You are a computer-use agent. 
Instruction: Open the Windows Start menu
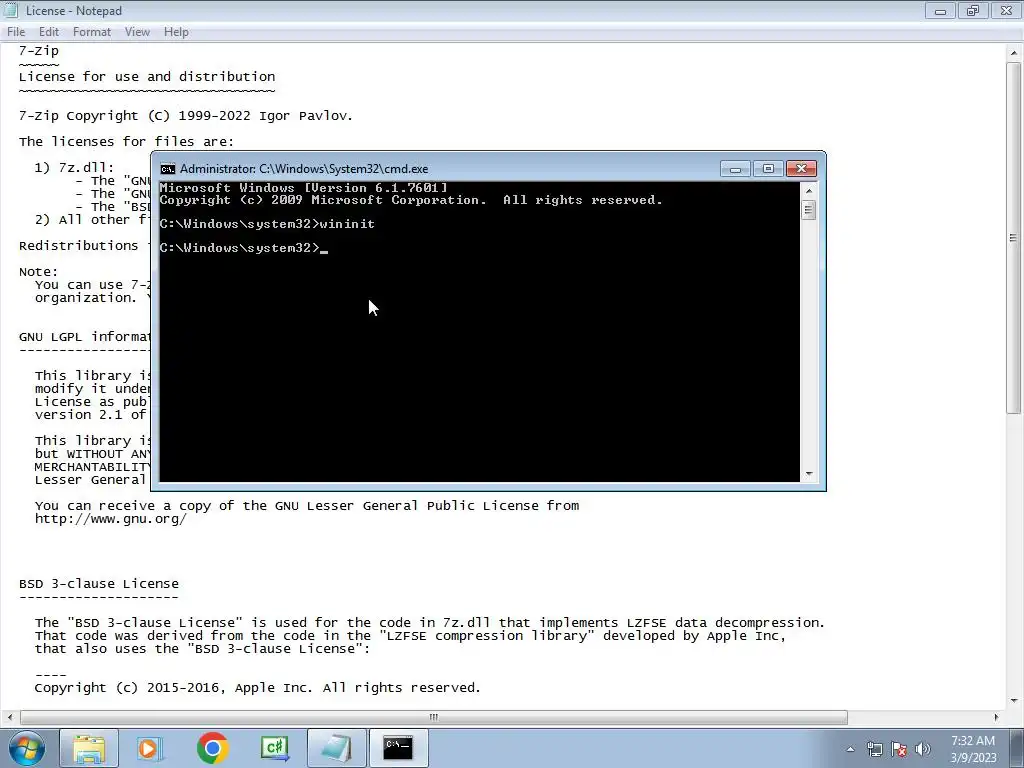coord(27,748)
